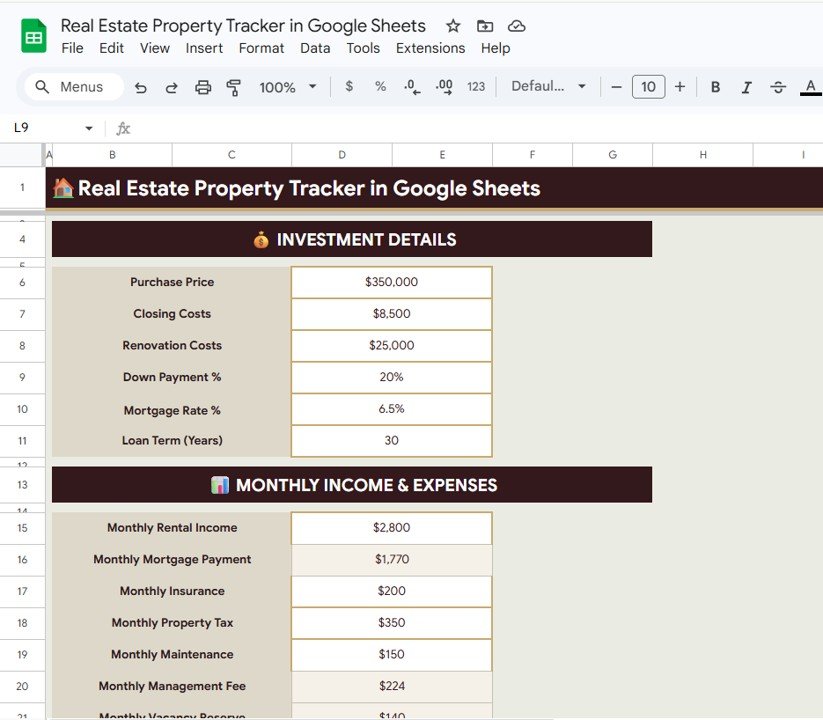Click the Monthly Maintenance value $150
The image size is (823, 720).
point(392,655)
